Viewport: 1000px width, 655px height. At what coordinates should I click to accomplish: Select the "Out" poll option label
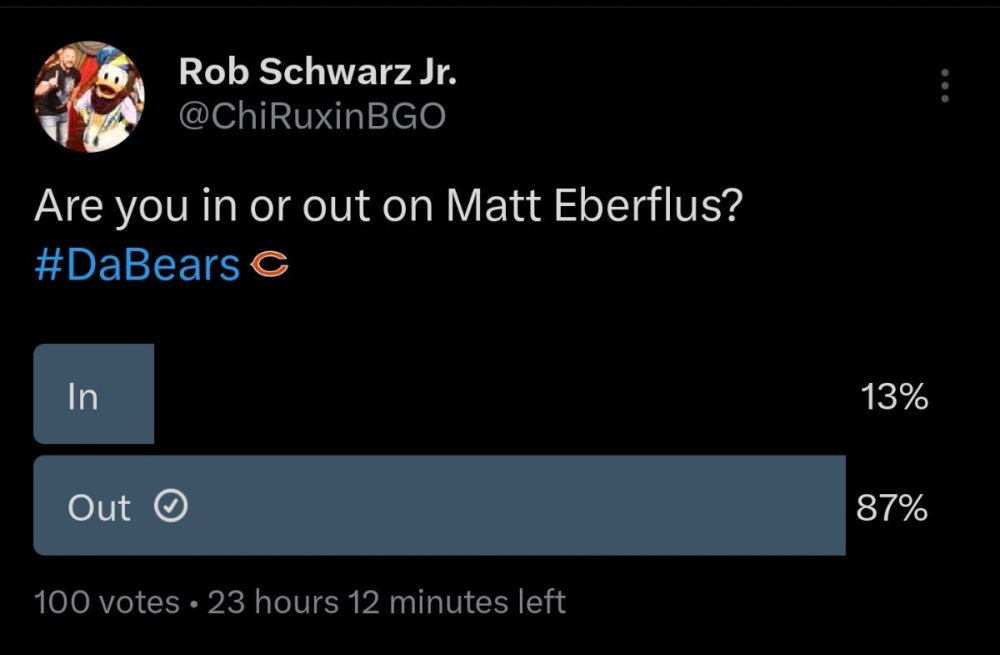tap(99, 508)
